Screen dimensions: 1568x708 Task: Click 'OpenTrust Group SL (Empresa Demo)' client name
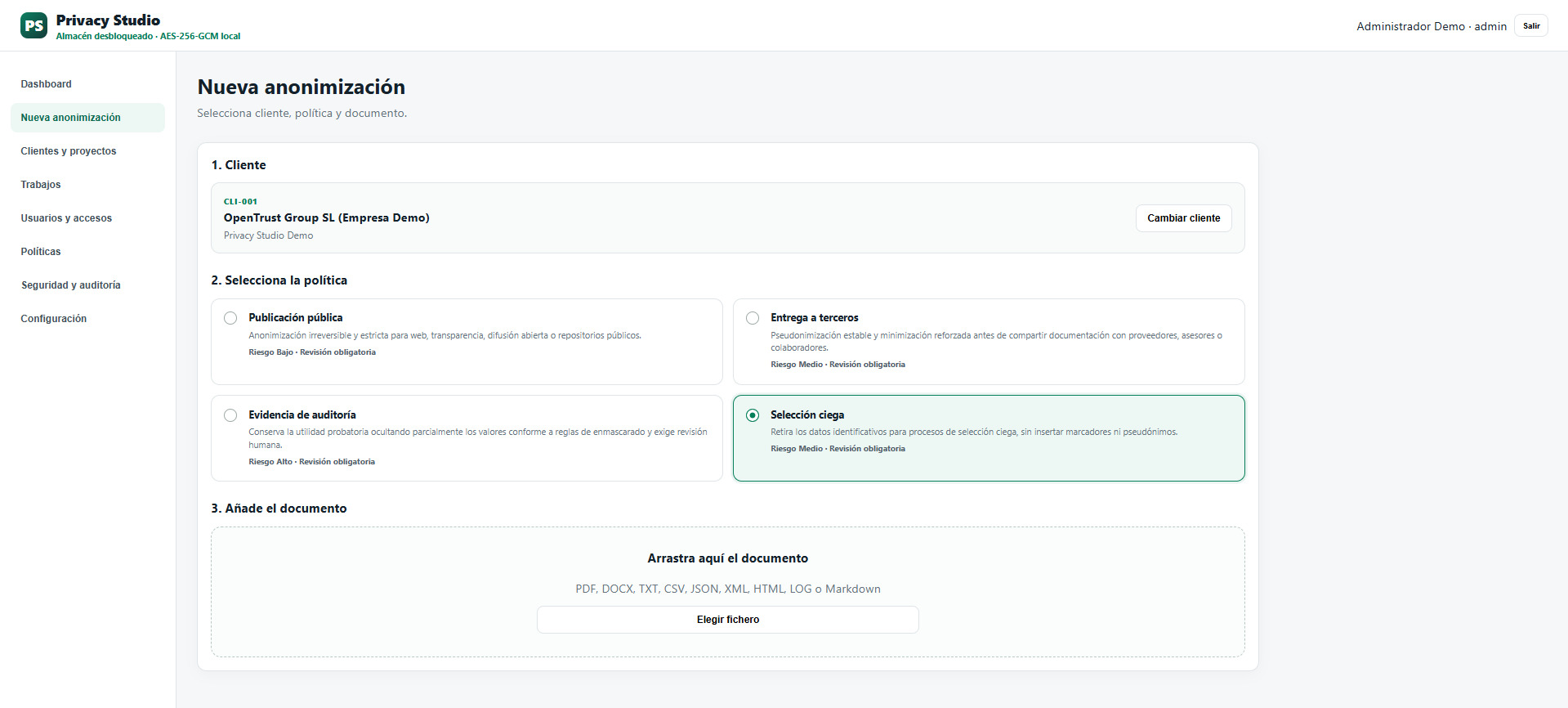326,217
